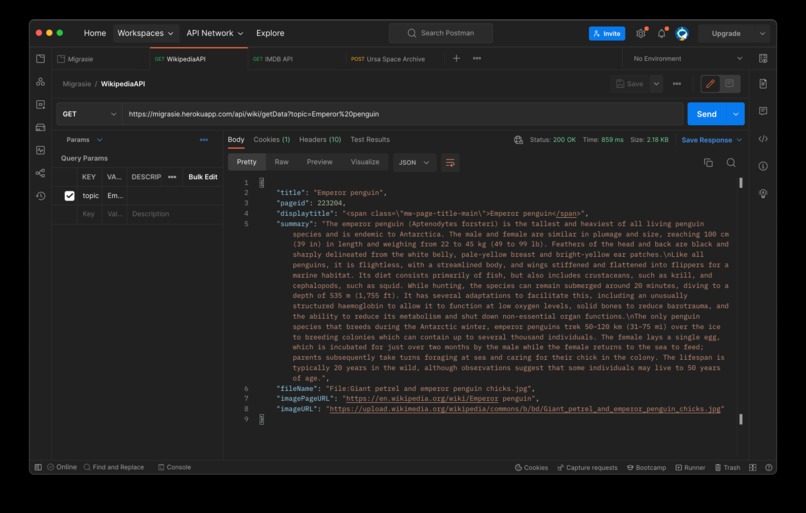Open response Headers tab
This screenshot has height=513, width=806.
pos(320,140)
